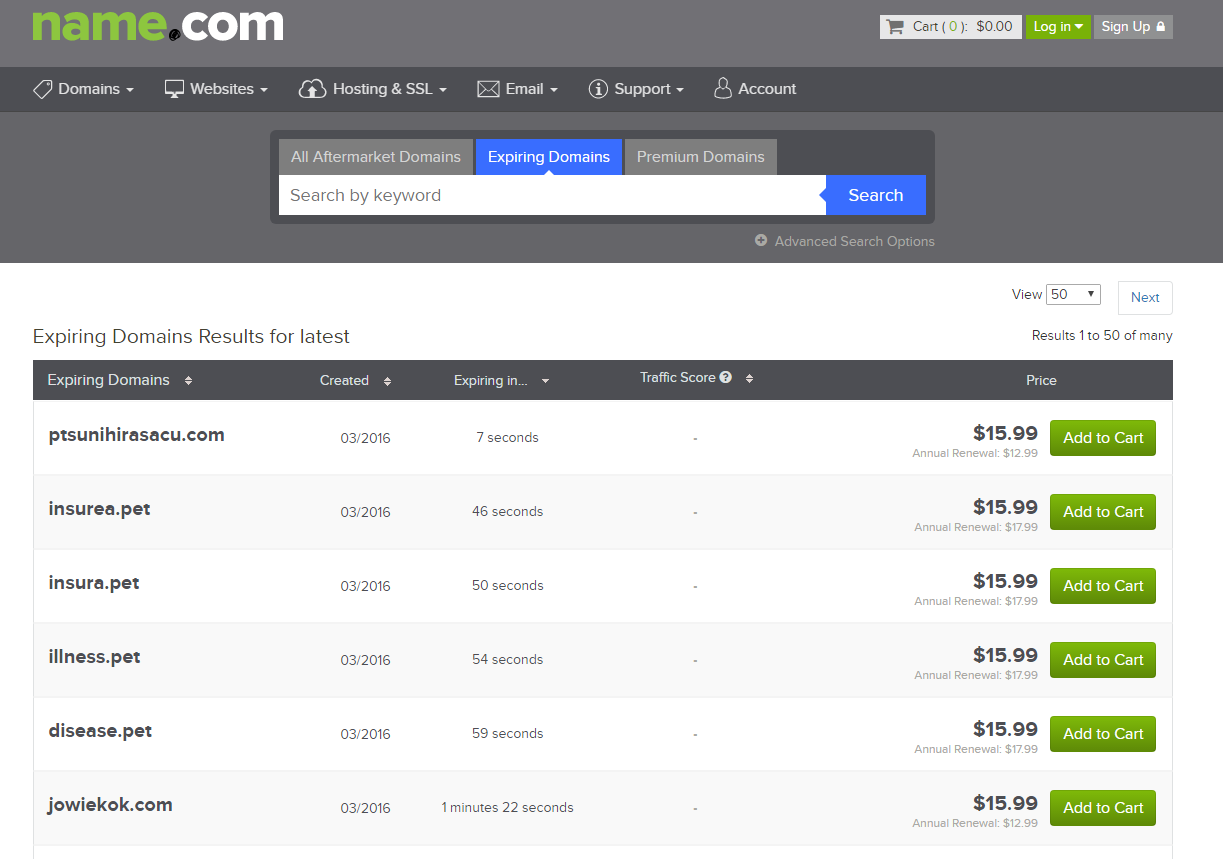Open the Log in dropdown

[1058, 27]
